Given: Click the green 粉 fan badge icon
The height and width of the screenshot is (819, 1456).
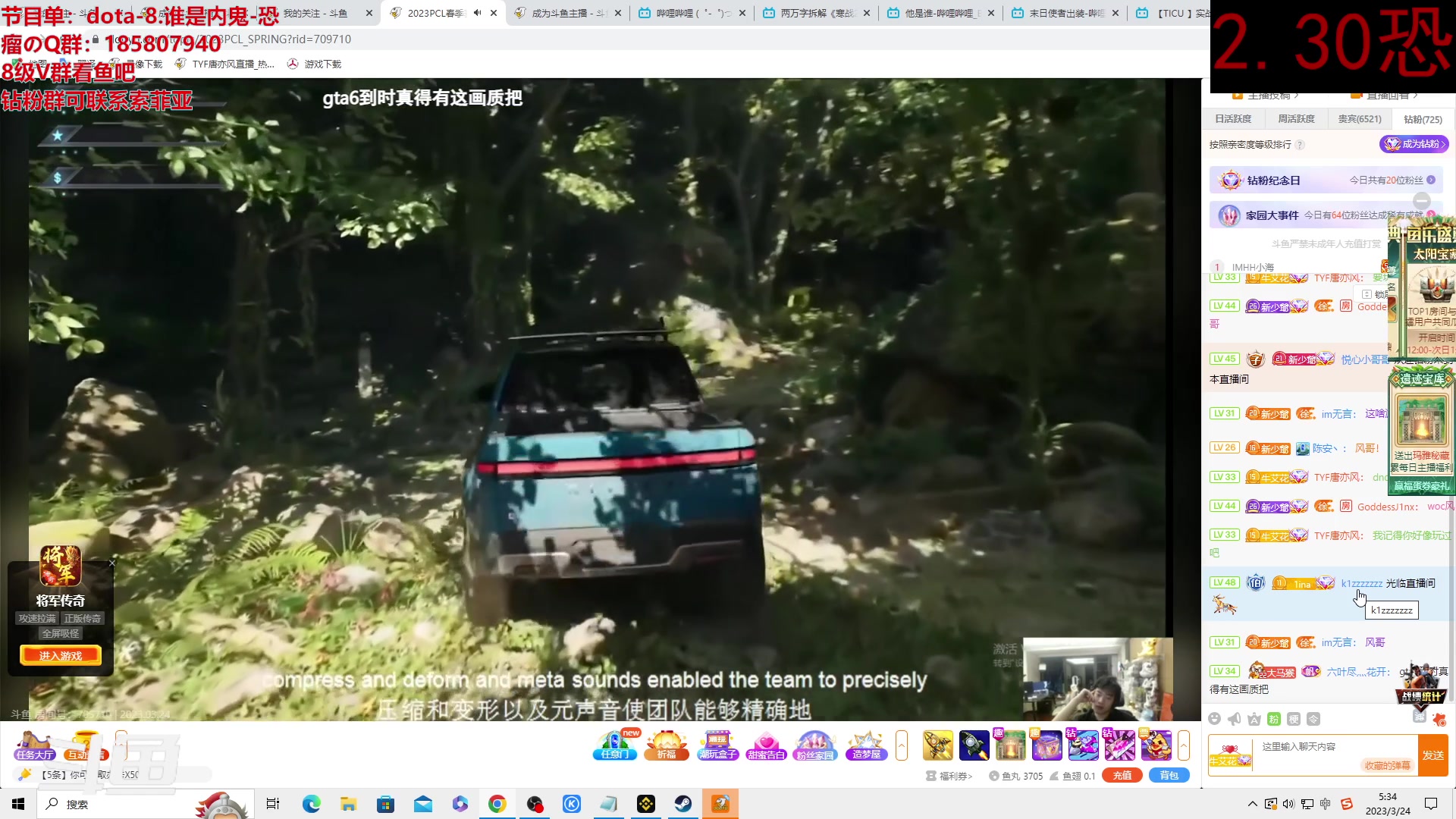Looking at the screenshot, I should click(1274, 719).
